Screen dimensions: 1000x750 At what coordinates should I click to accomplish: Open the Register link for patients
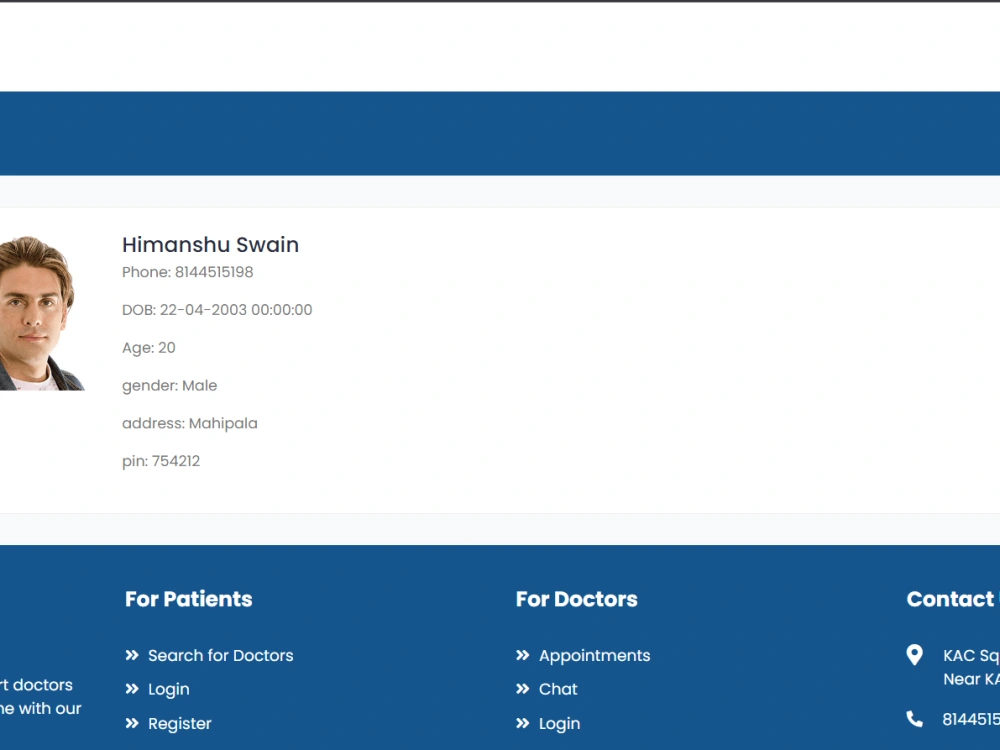[180, 723]
